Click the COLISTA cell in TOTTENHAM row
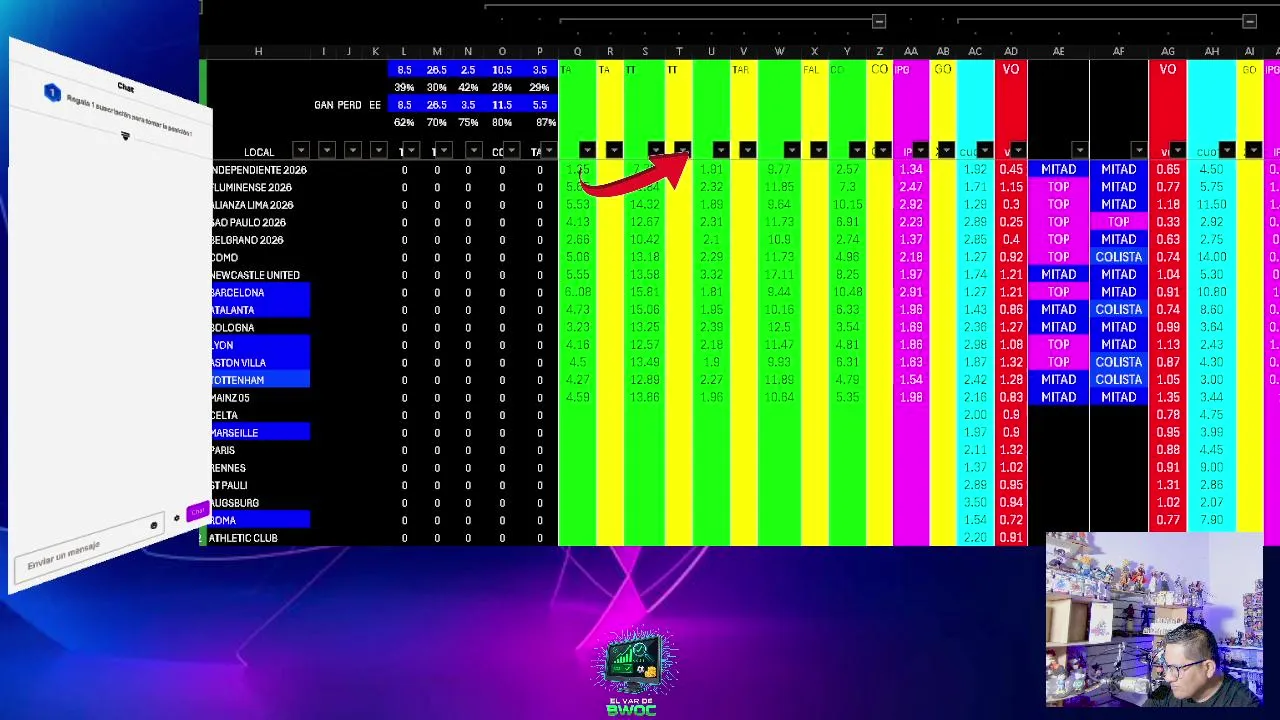 click(x=1118, y=380)
